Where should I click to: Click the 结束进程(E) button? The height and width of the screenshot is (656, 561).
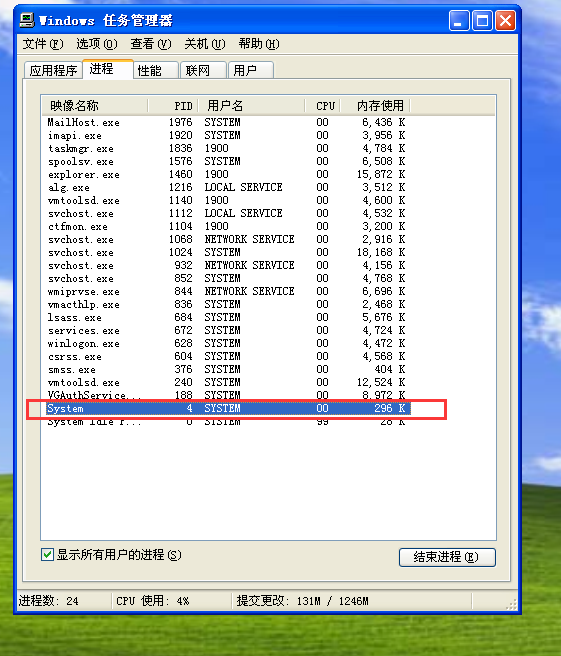click(x=447, y=557)
